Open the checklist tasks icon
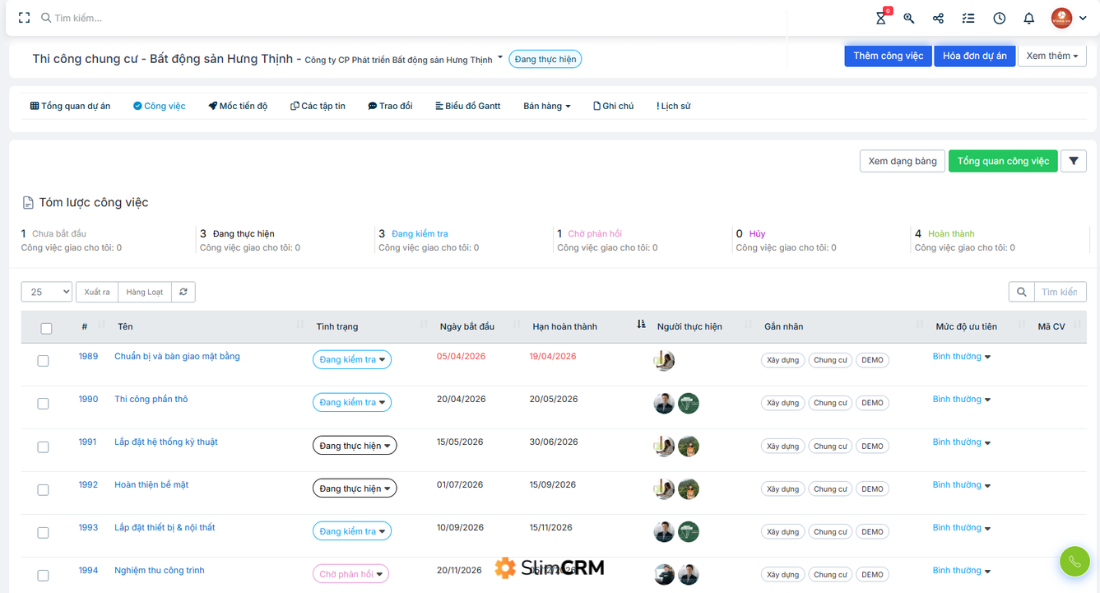The height and width of the screenshot is (593, 1100). [x=968, y=18]
